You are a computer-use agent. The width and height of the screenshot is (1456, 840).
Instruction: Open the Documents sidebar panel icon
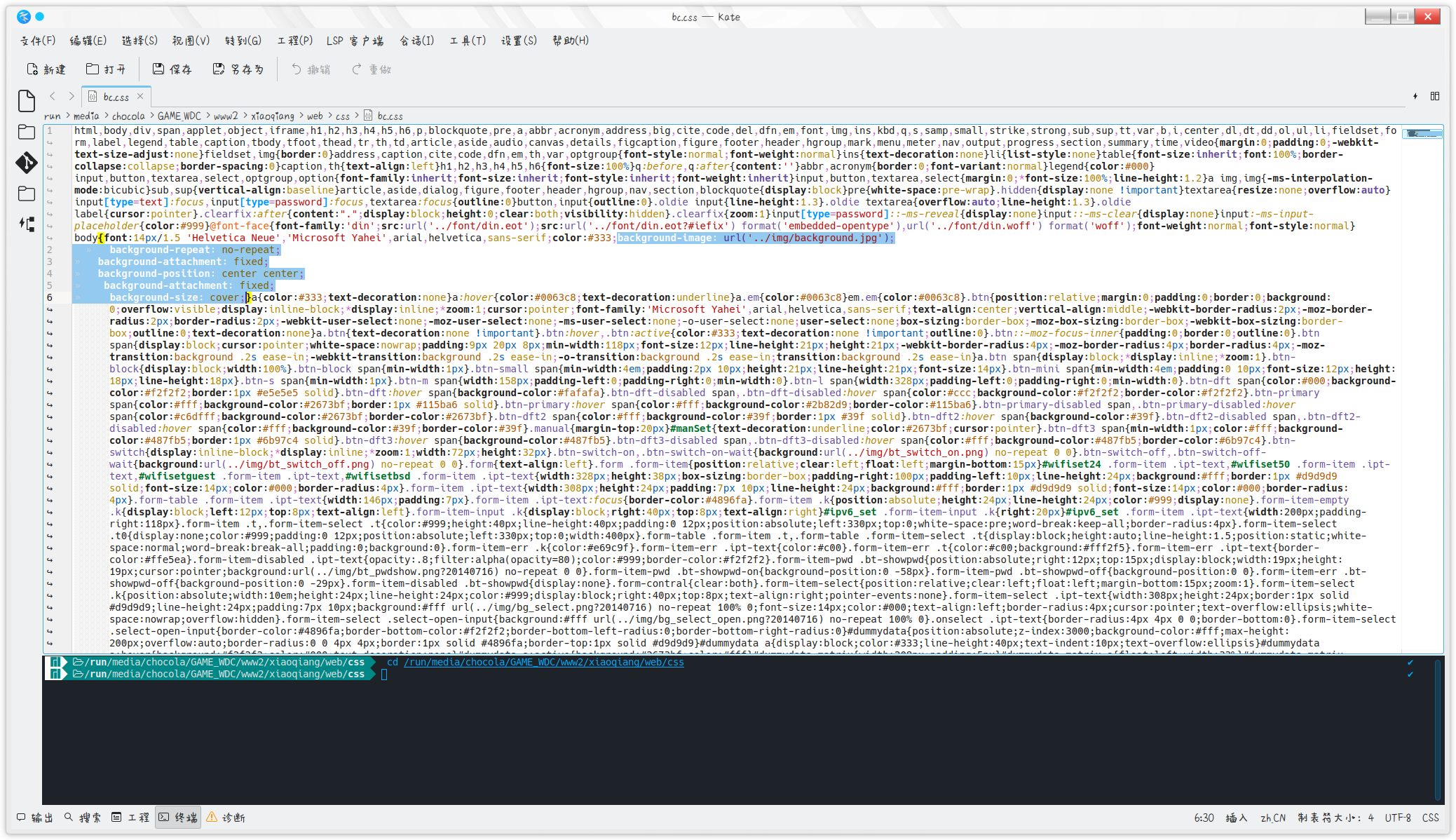pyautogui.click(x=27, y=101)
